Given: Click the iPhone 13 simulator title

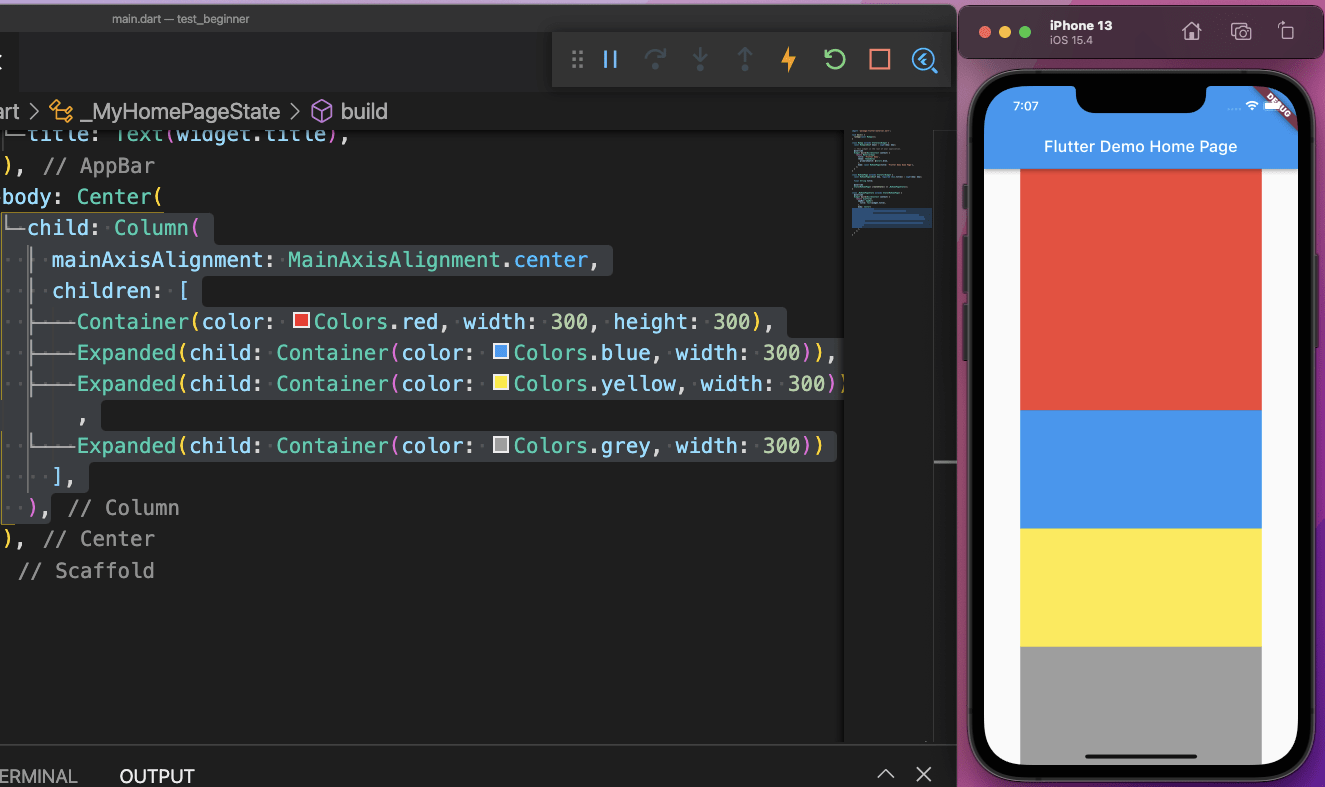Looking at the screenshot, I should (x=1081, y=25).
